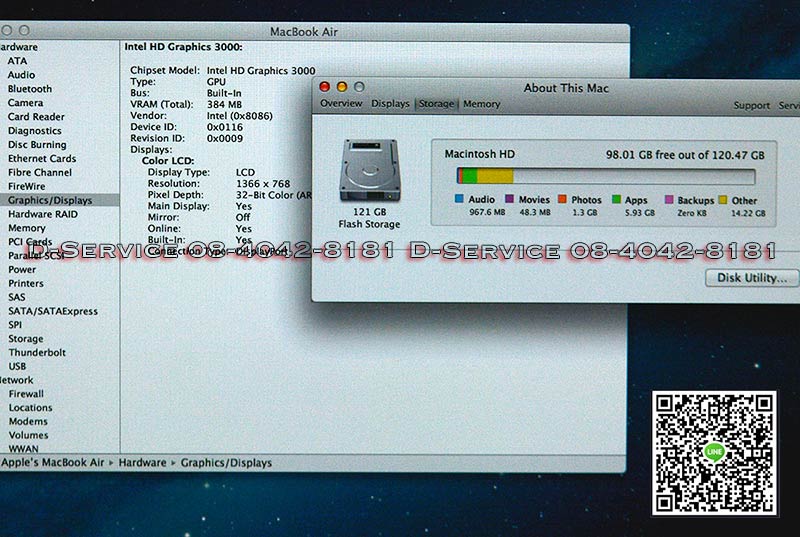Click the blue Audio legend swatch
The width and height of the screenshot is (800, 537).
click(459, 199)
